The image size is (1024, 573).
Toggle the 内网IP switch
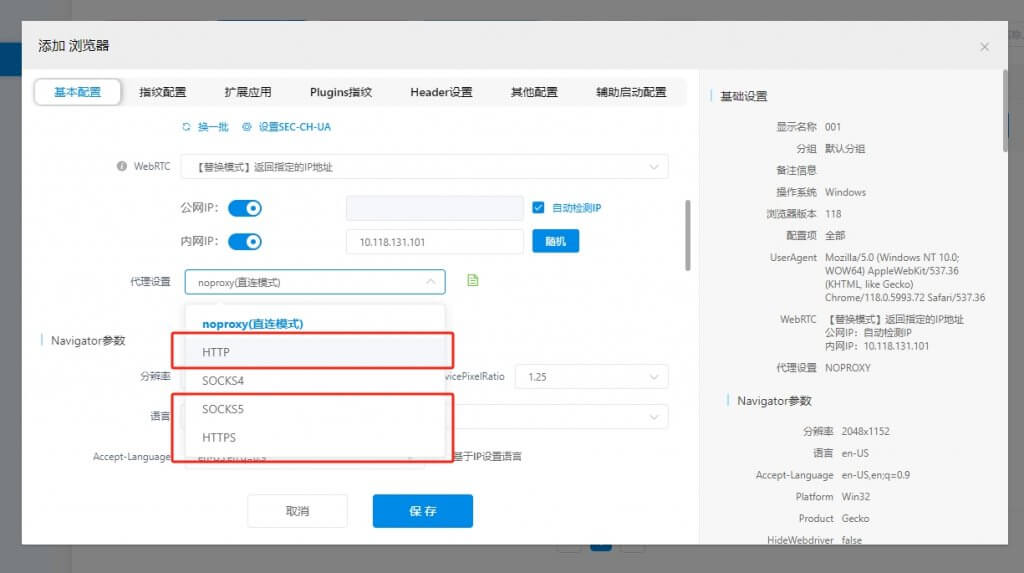tap(245, 242)
